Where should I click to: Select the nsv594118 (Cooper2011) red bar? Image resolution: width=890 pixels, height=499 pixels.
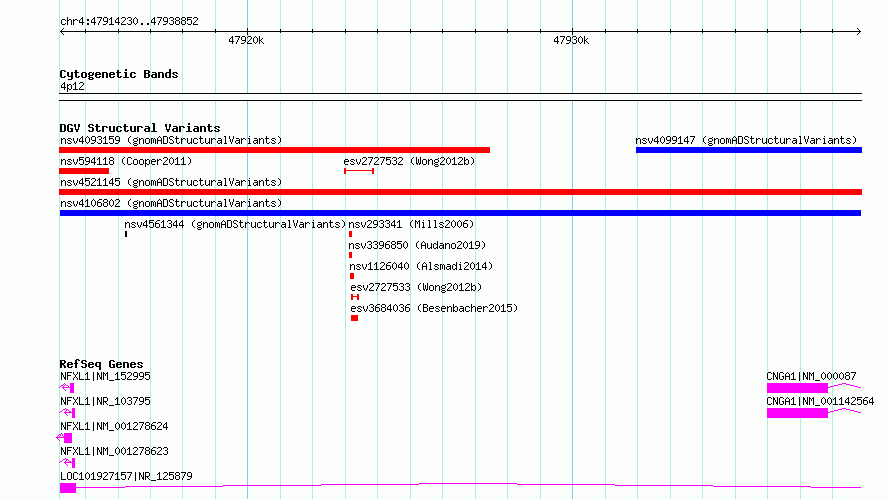pos(84,171)
